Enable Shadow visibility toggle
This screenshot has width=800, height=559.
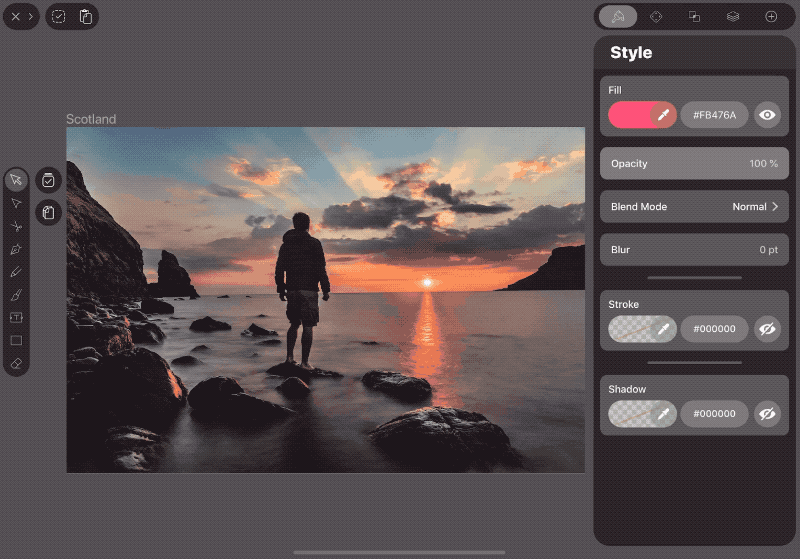click(767, 414)
